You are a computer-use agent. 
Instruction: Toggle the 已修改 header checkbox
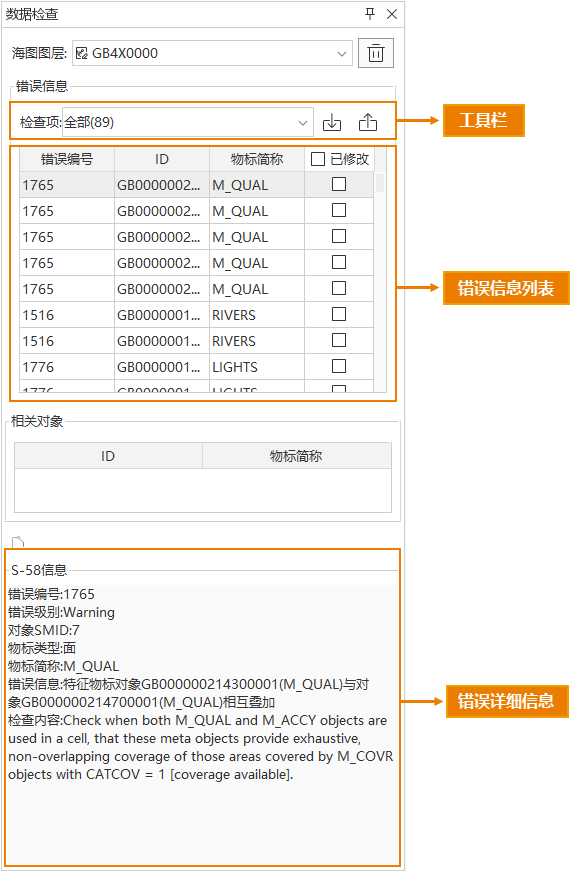tap(318, 159)
